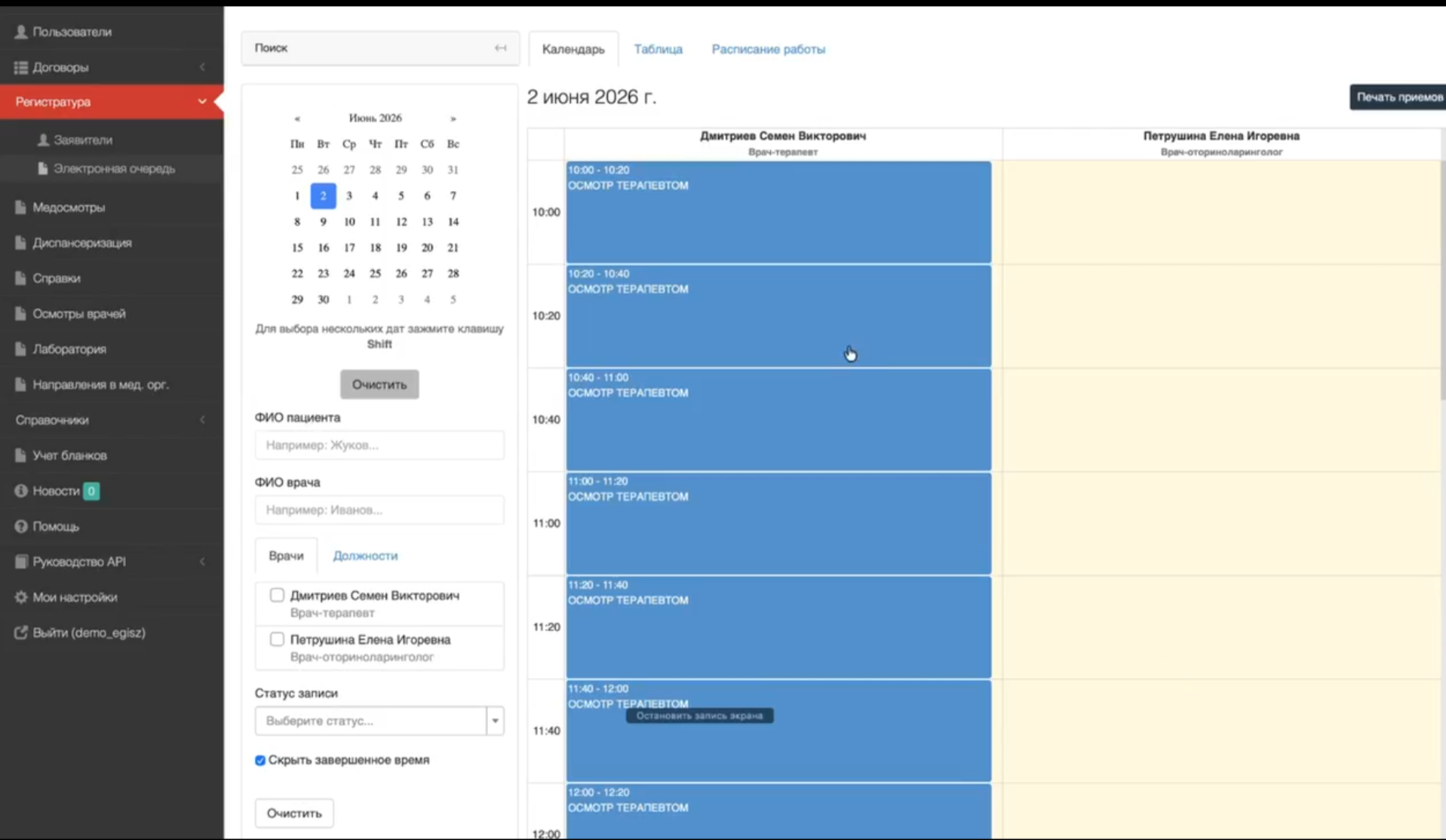The width and height of the screenshot is (1446, 840).
Task: Click the Статус записи field label
Action: point(296,693)
